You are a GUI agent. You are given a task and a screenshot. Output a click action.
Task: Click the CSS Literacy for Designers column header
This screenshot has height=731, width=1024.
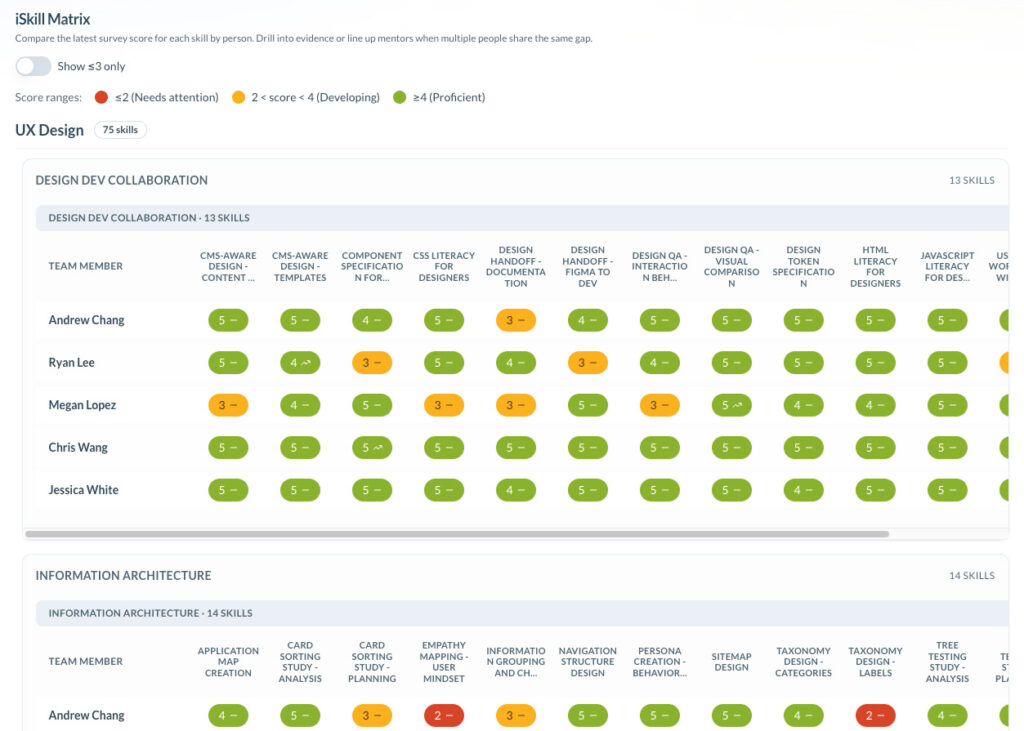coord(444,267)
